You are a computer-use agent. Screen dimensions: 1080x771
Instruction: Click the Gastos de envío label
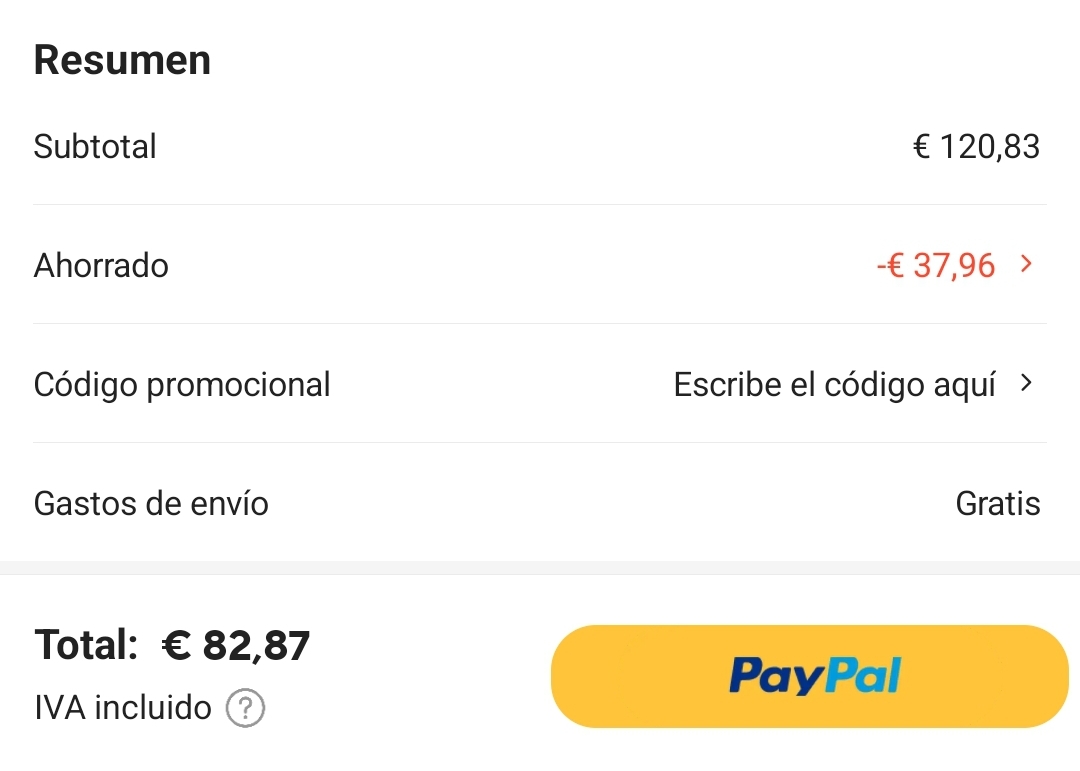151,503
